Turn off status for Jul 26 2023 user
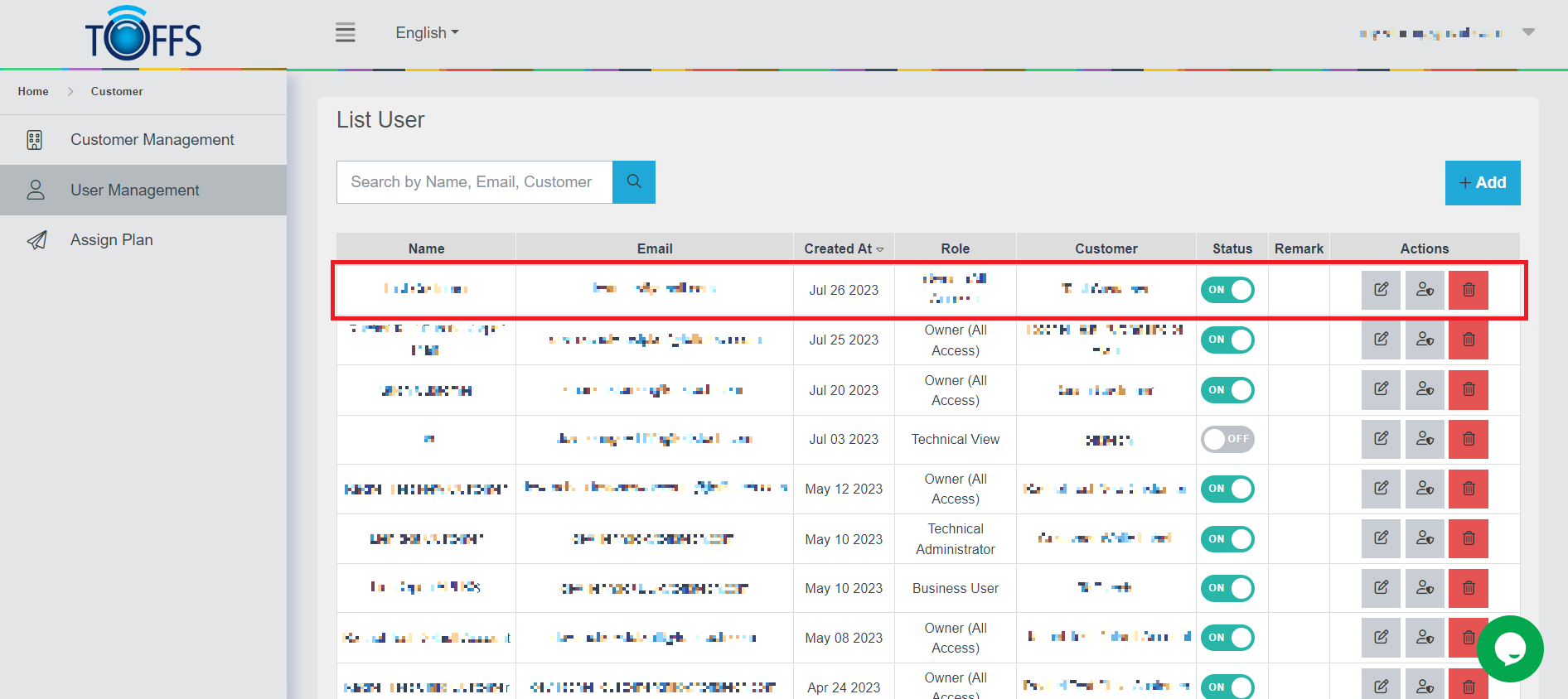Screen dimensions: 1568x699 (1227, 290)
